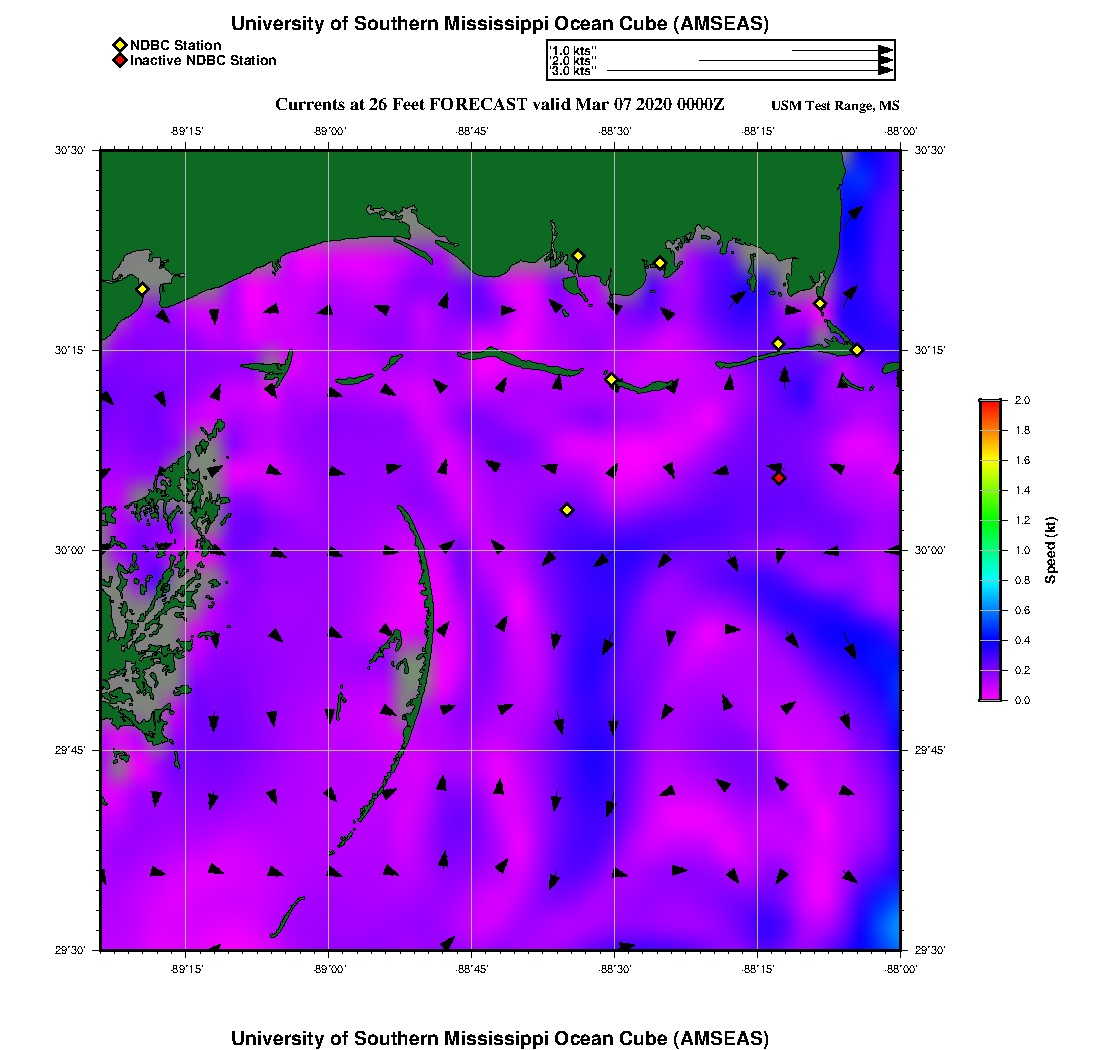Click the bottom 'Ocean Cube (AMSEAS)' footer title
This screenshot has height=1050, width=1100.
[500, 1038]
